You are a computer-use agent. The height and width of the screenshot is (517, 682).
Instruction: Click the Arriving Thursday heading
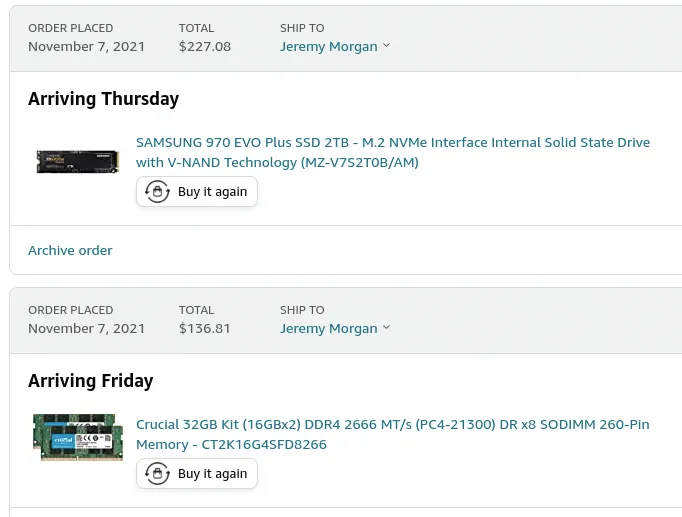(103, 99)
